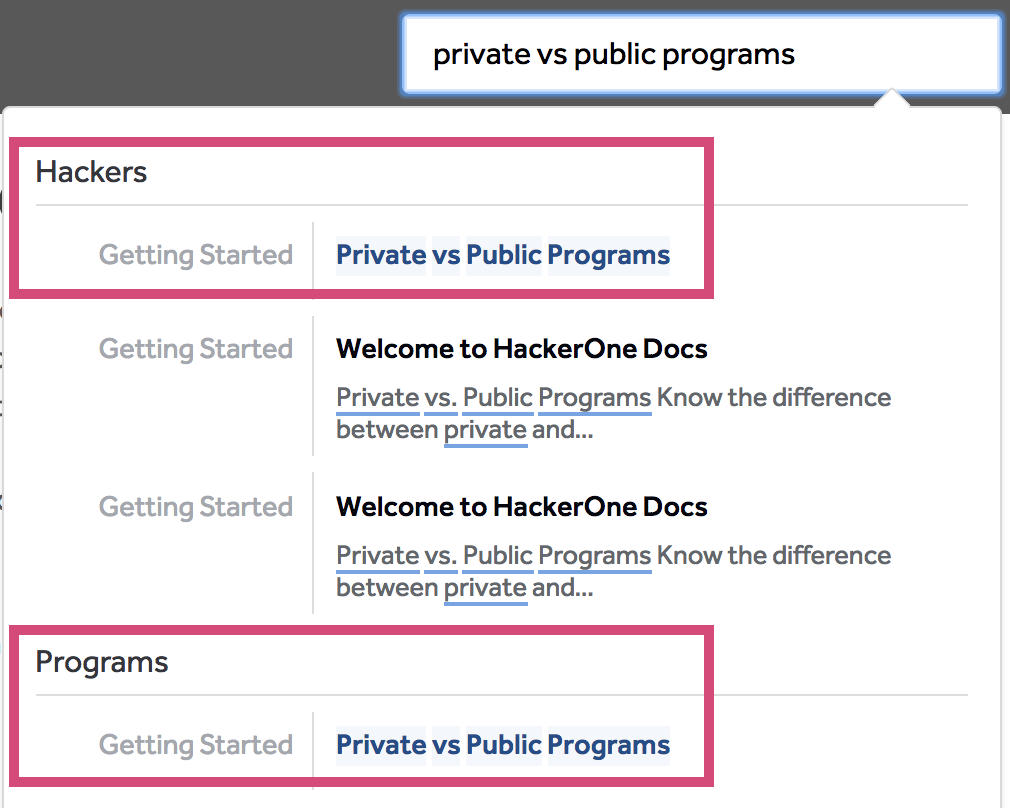1010x808 pixels.
Task: Click the highlighted "Private" word in Hackers result
Action: point(381,255)
